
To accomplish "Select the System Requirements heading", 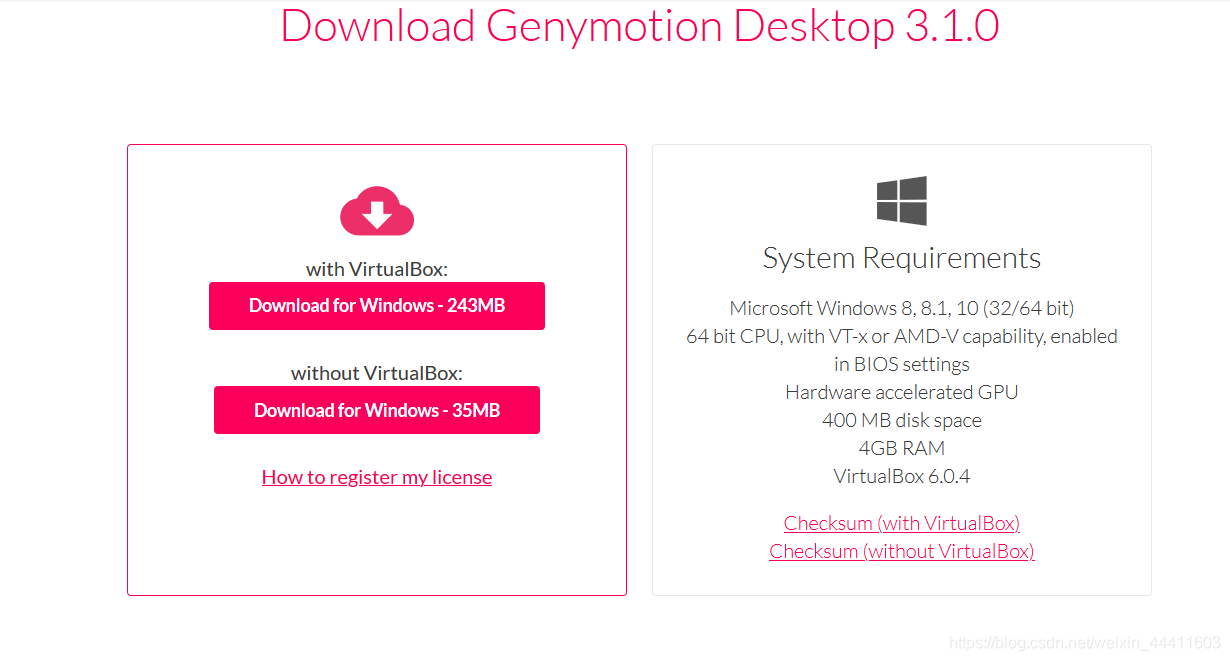I will point(902,258).
